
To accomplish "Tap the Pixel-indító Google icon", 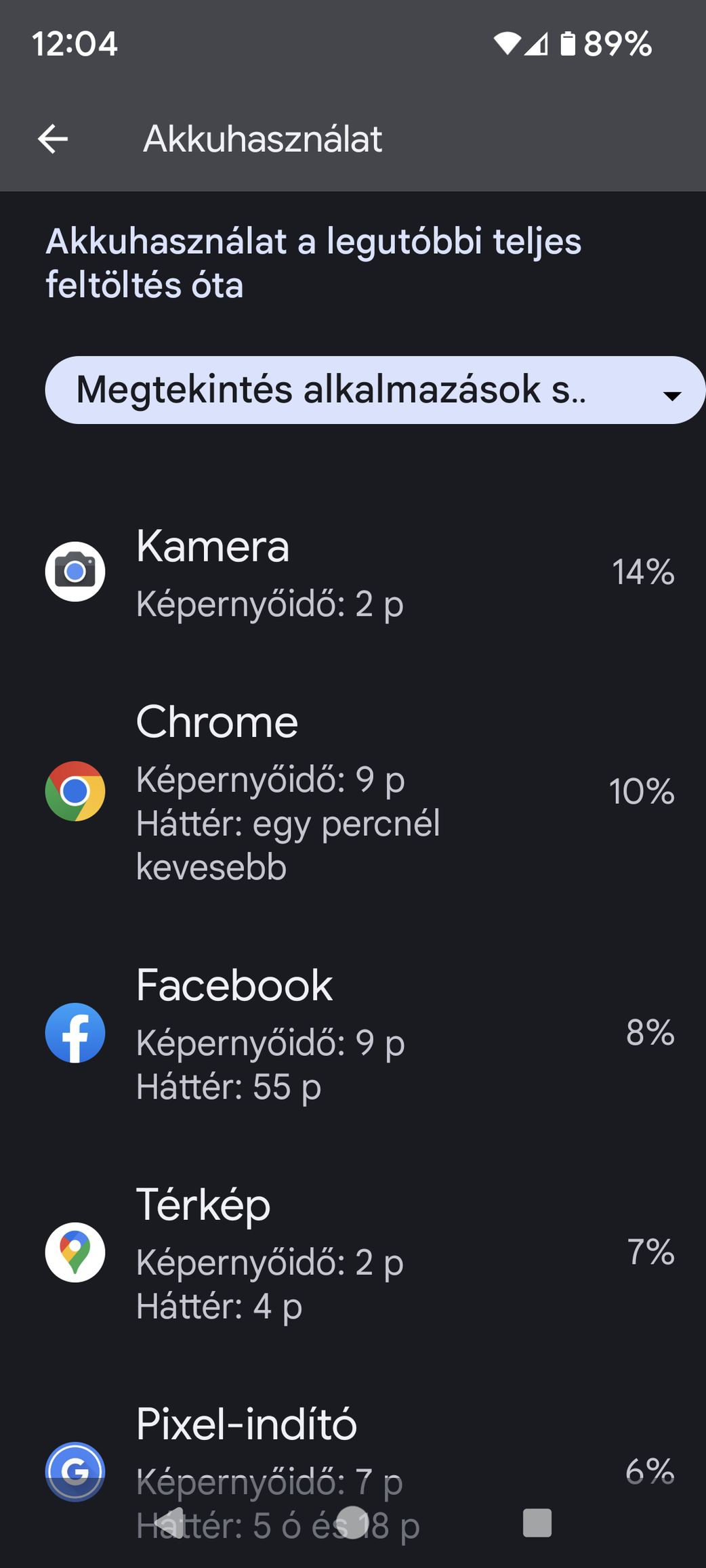I will click(x=75, y=1471).
